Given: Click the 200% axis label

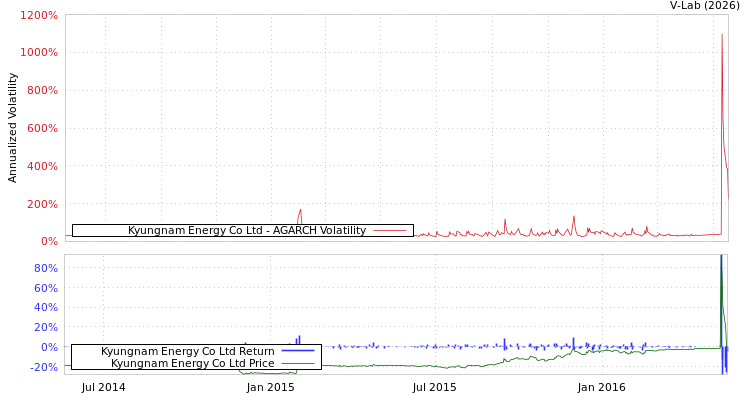Looking at the screenshot, I should pos(41,205).
